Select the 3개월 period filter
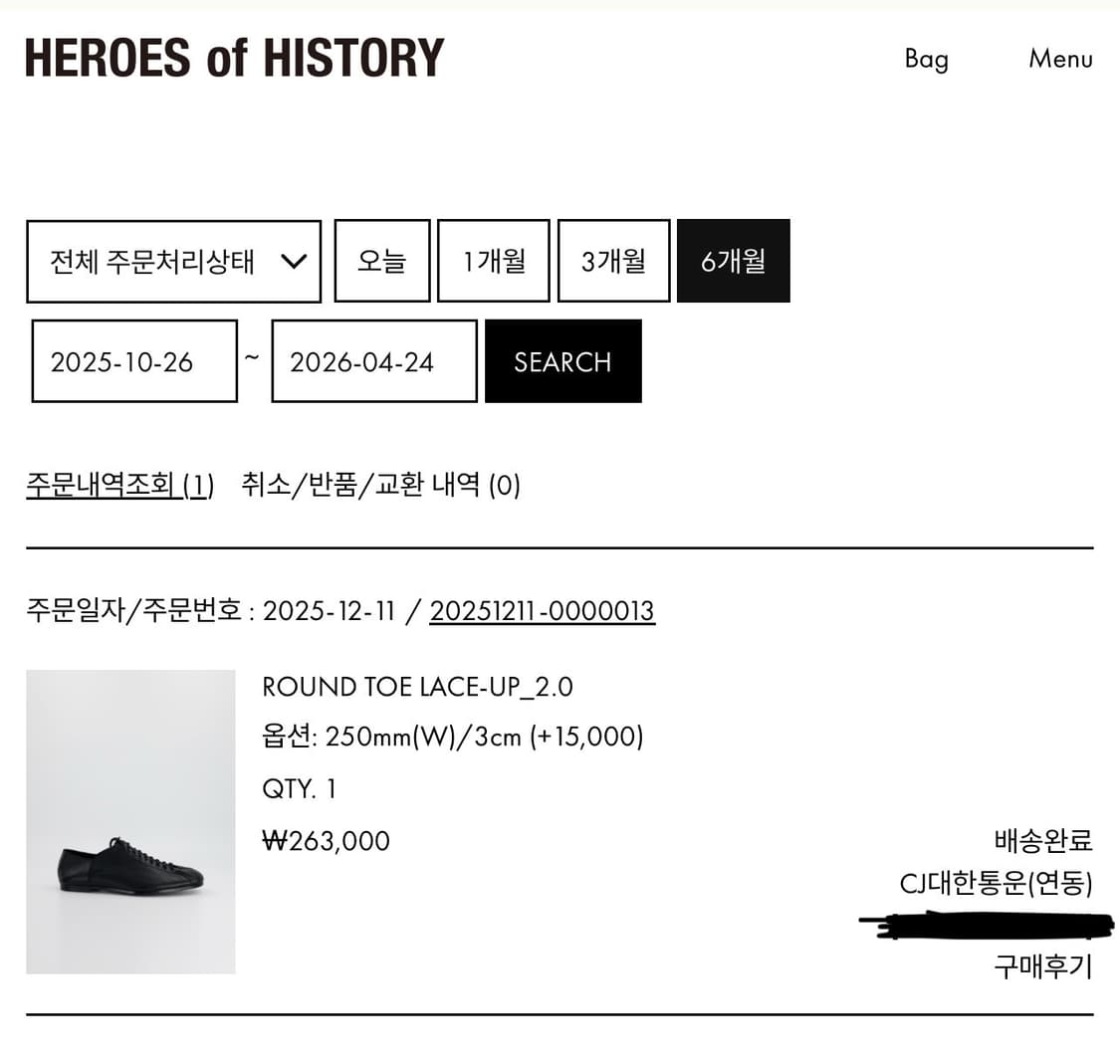Viewport: 1120px width, 1064px height. pyautogui.click(x=613, y=262)
